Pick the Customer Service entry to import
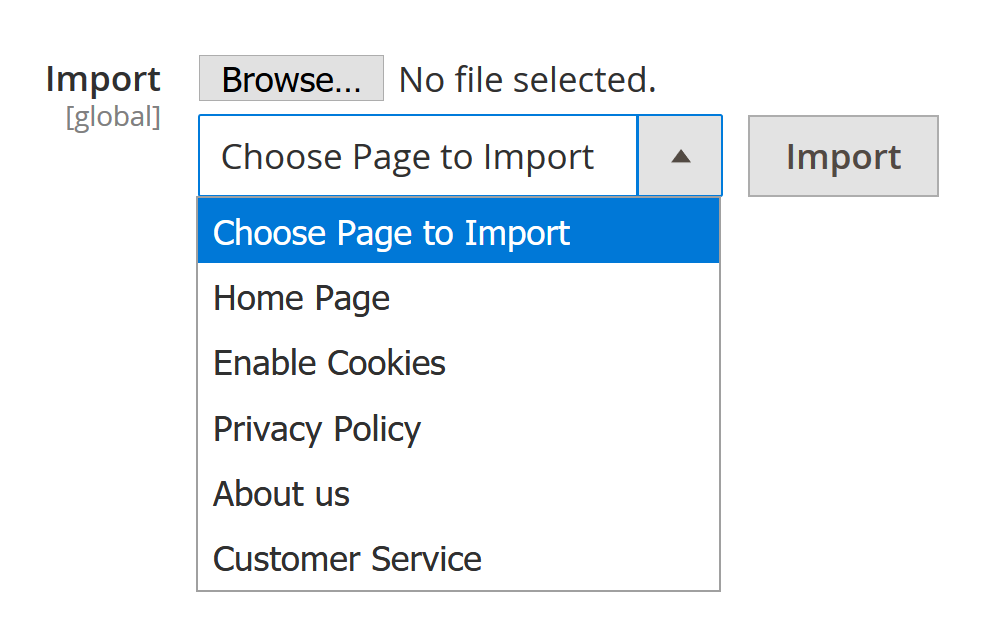 pyautogui.click(x=347, y=558)
